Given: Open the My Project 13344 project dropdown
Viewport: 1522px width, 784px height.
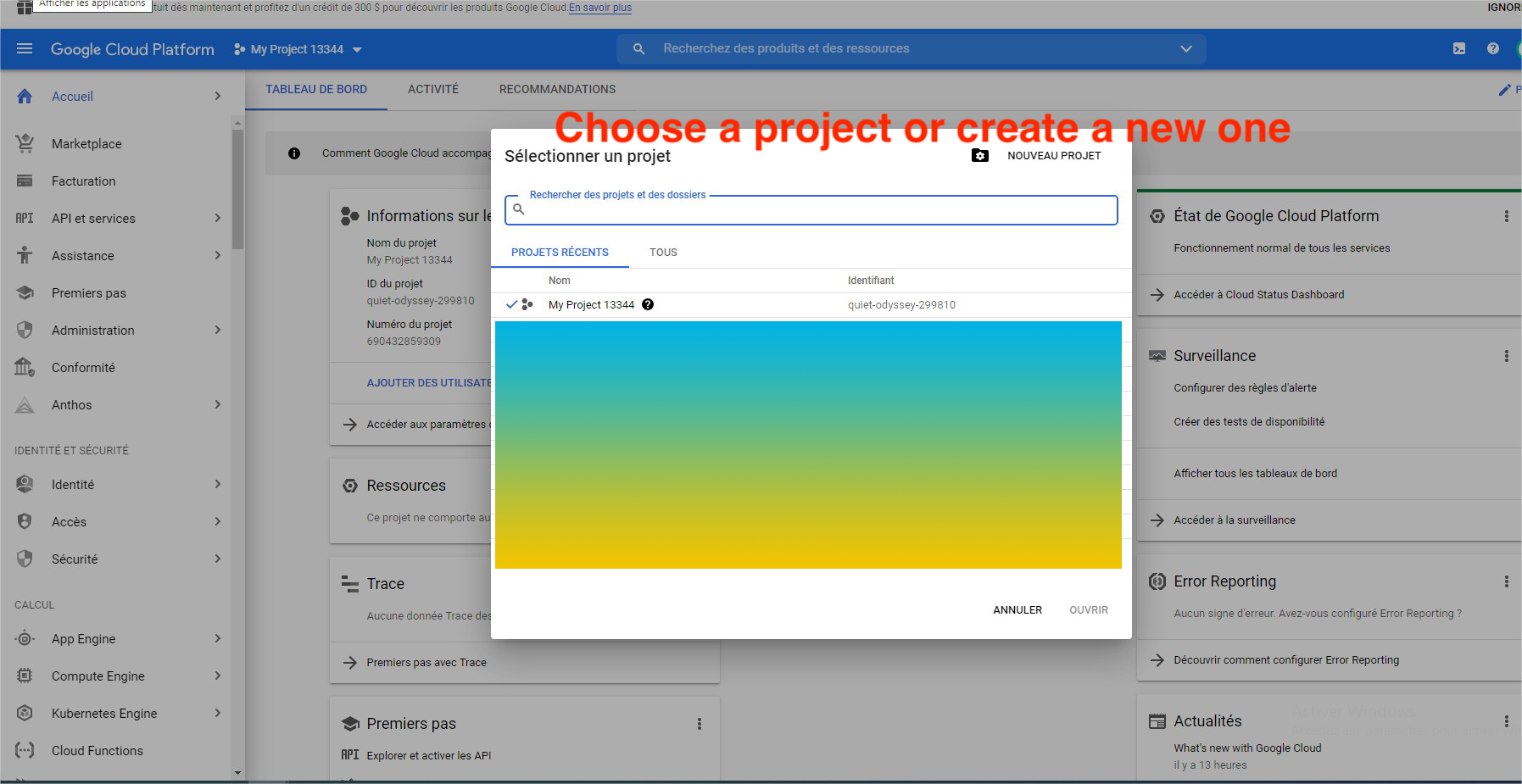Looking at the screenshot, I should [298, 49].
